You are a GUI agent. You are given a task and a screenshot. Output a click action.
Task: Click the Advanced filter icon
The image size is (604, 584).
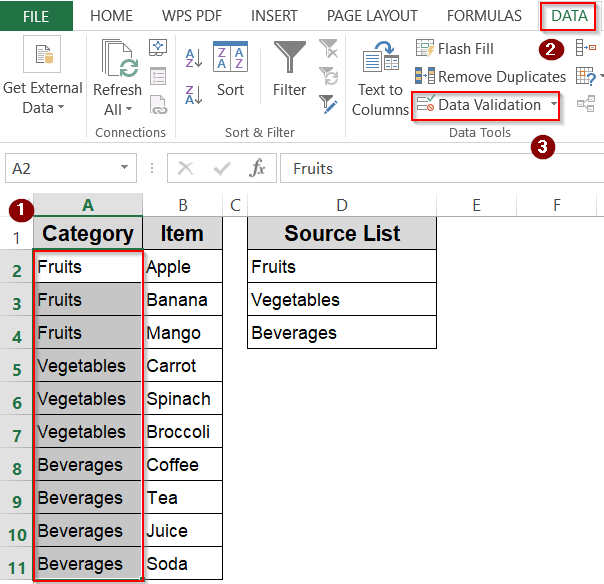[x=328, y=103]
